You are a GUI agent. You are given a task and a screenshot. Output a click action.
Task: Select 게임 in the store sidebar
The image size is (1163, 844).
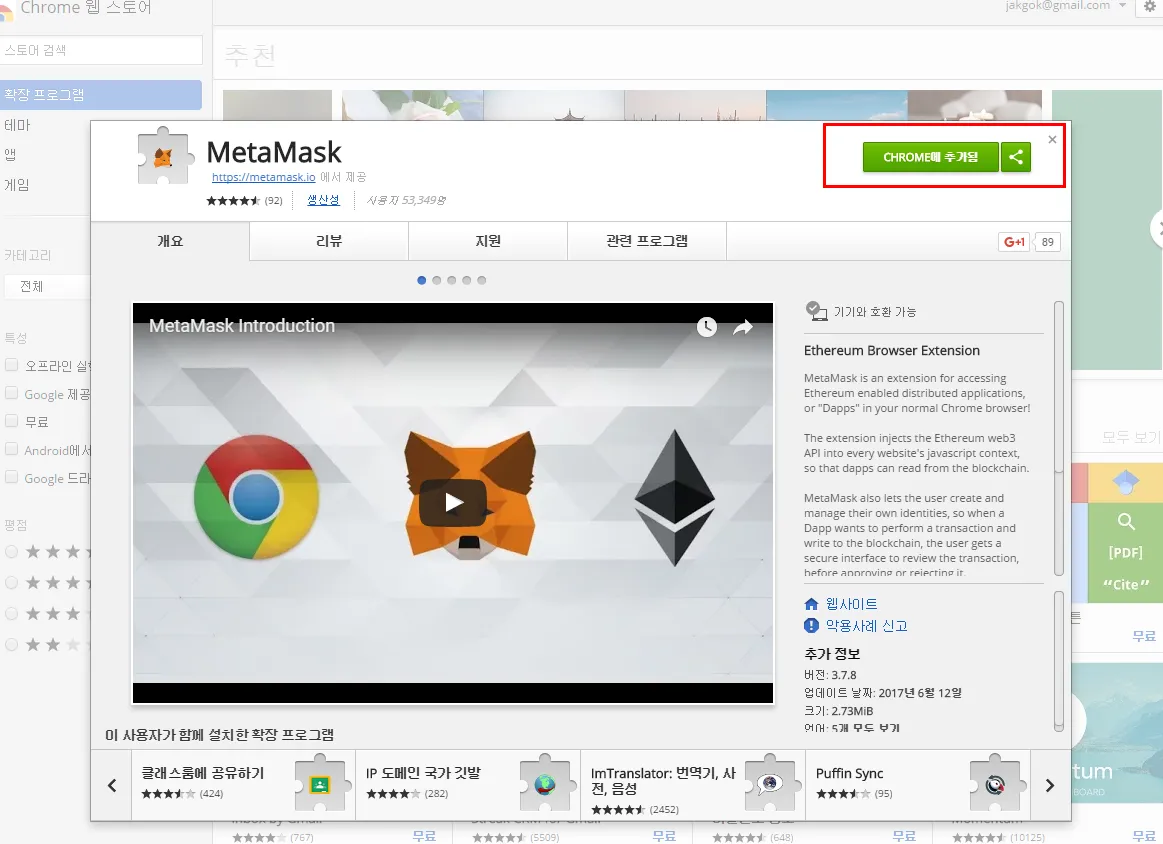(x=17, y=185)
